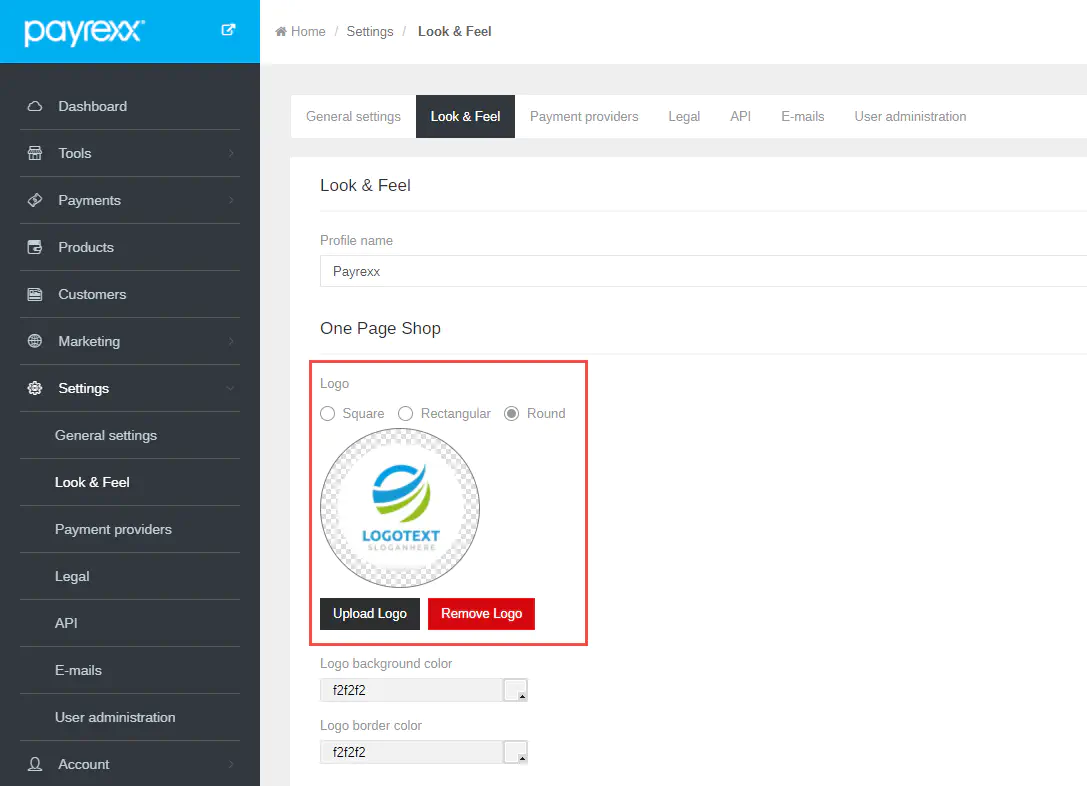The width and height of the screenshot is (1087, 786).
Task: Click the Tools shop icon in sidebar
Action: point(35,153)
